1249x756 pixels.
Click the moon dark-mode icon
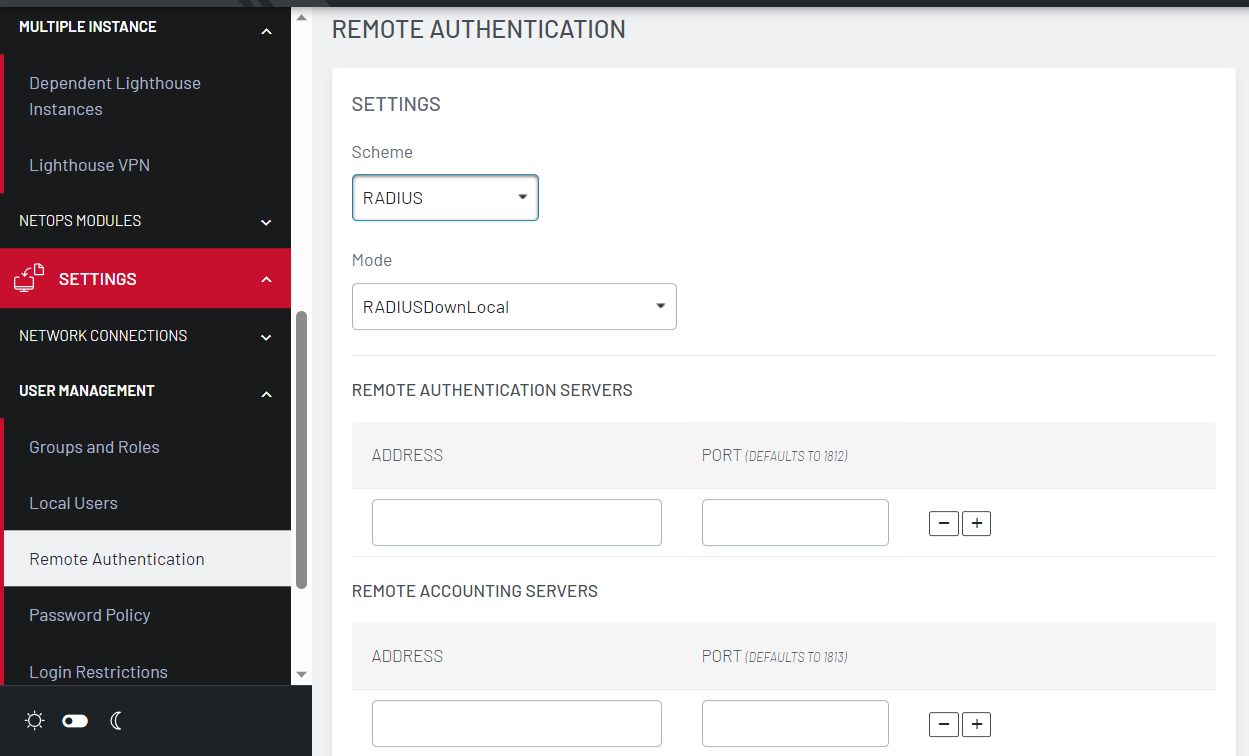(116, 721)
